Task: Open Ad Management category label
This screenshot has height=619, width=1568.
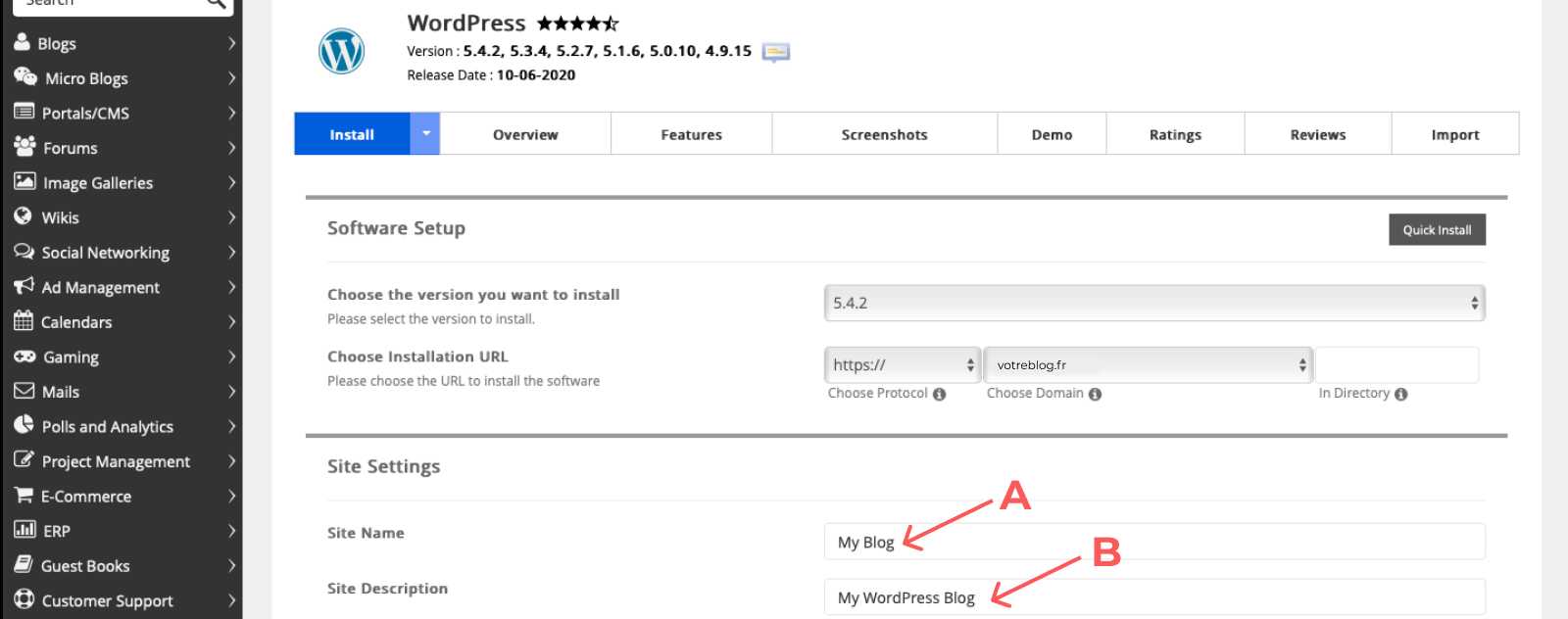Action: pos(100,287)
